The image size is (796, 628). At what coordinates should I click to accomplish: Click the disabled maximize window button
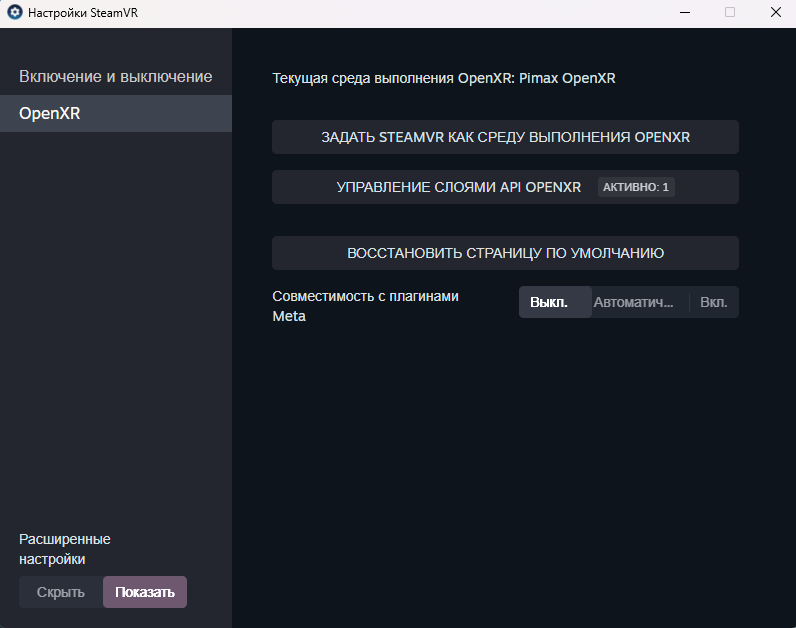coord(730,12)
